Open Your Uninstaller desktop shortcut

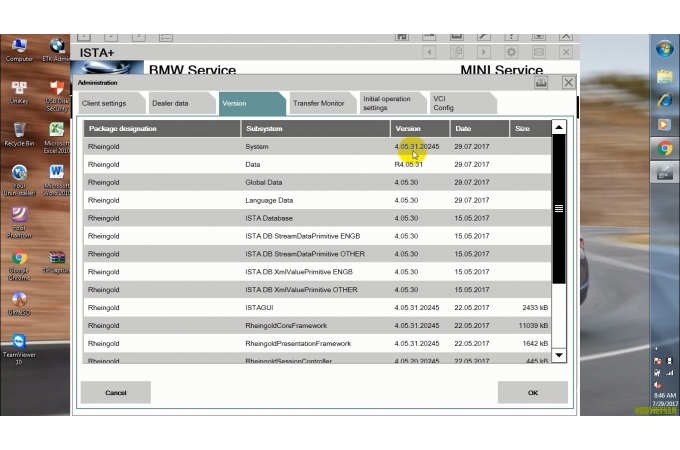pos(19,180)
